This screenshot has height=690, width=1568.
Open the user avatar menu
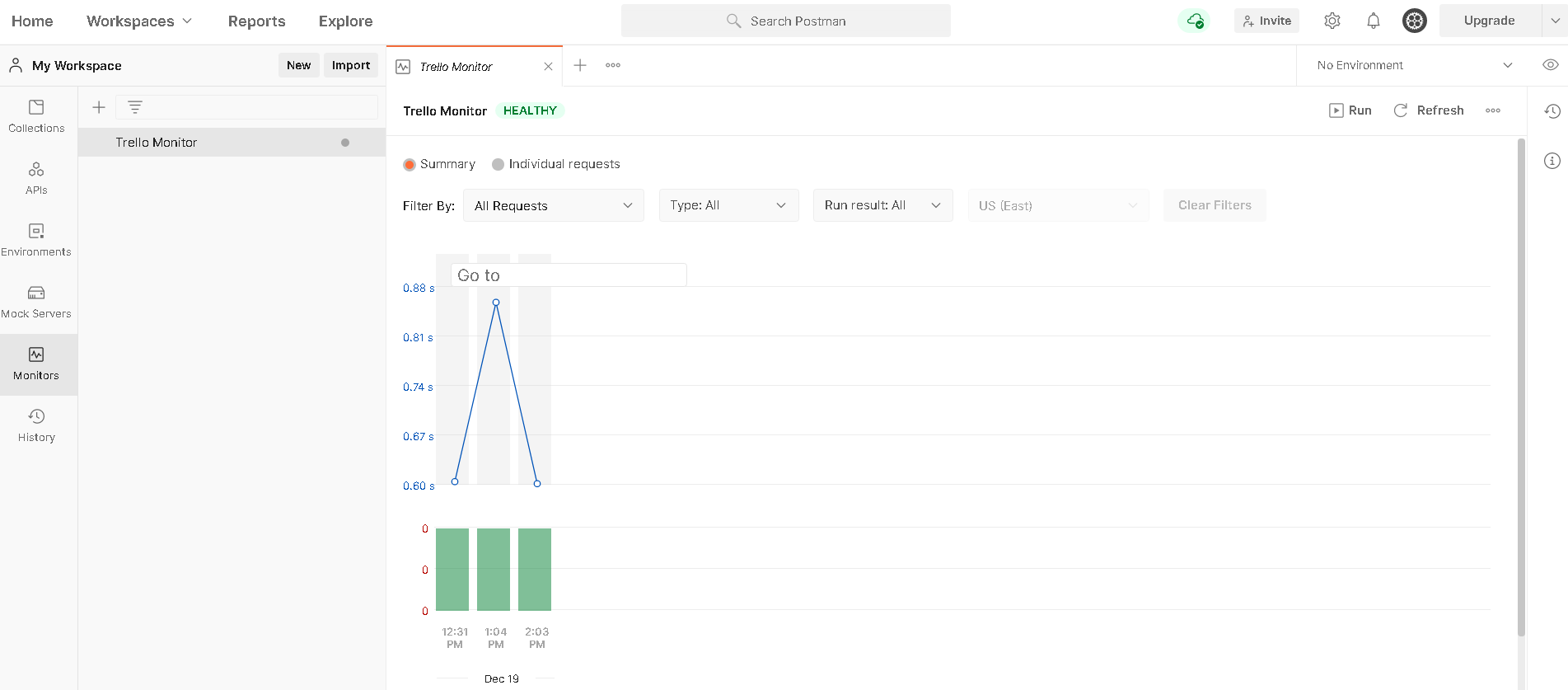tap(1415, 21)
